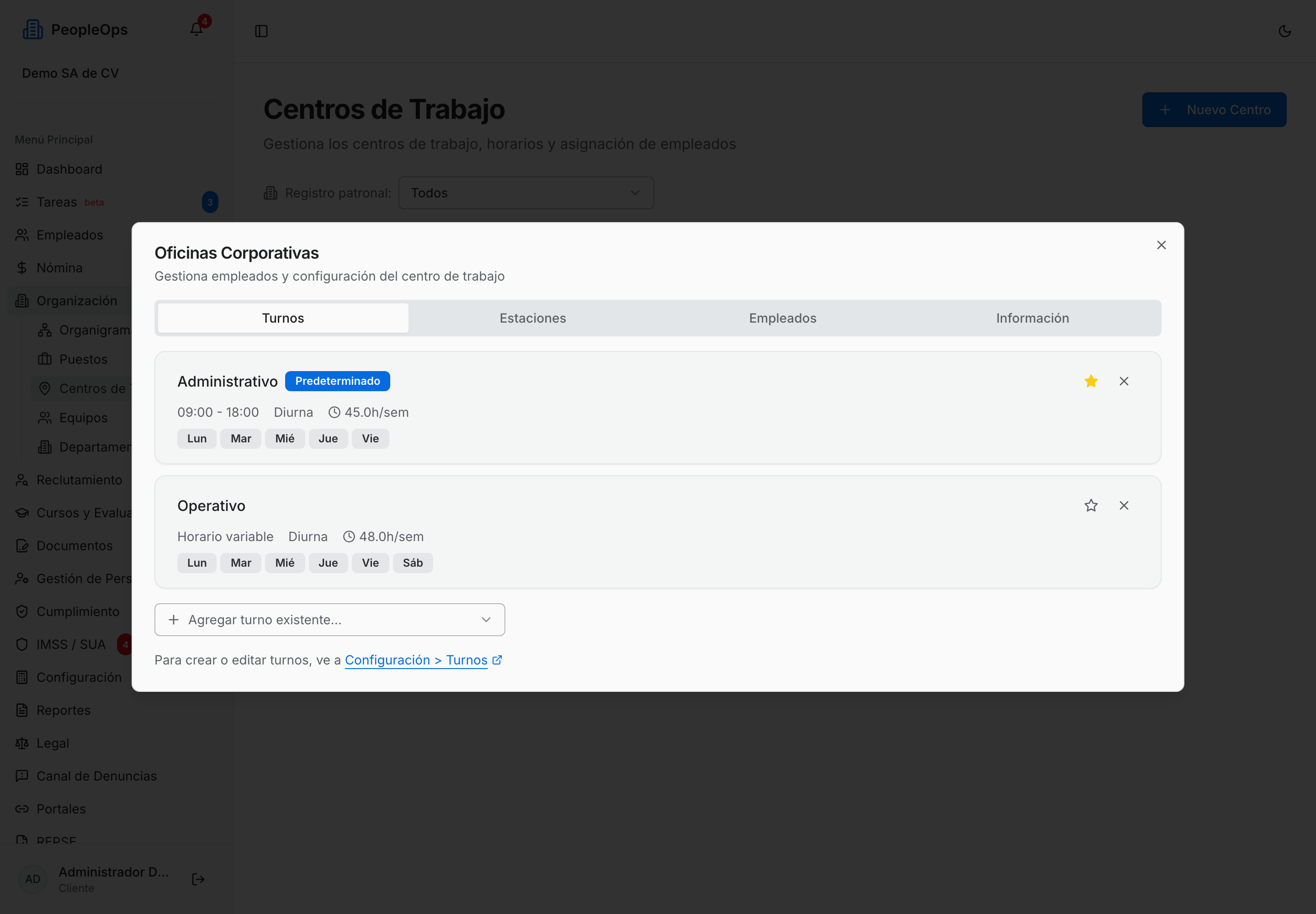Click the Centros de Trabajo pin icon
Image resolution: width=1316 pixels, height=914 pixels.
(45, 389)
